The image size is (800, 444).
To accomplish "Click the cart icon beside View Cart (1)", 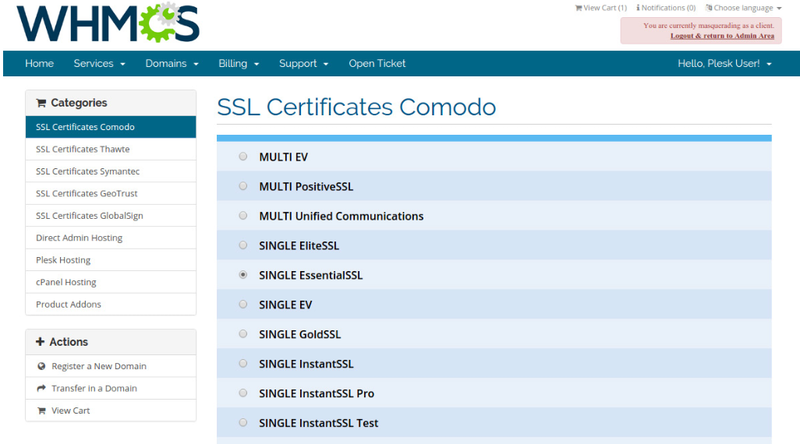I will click(x=578, y=8).
